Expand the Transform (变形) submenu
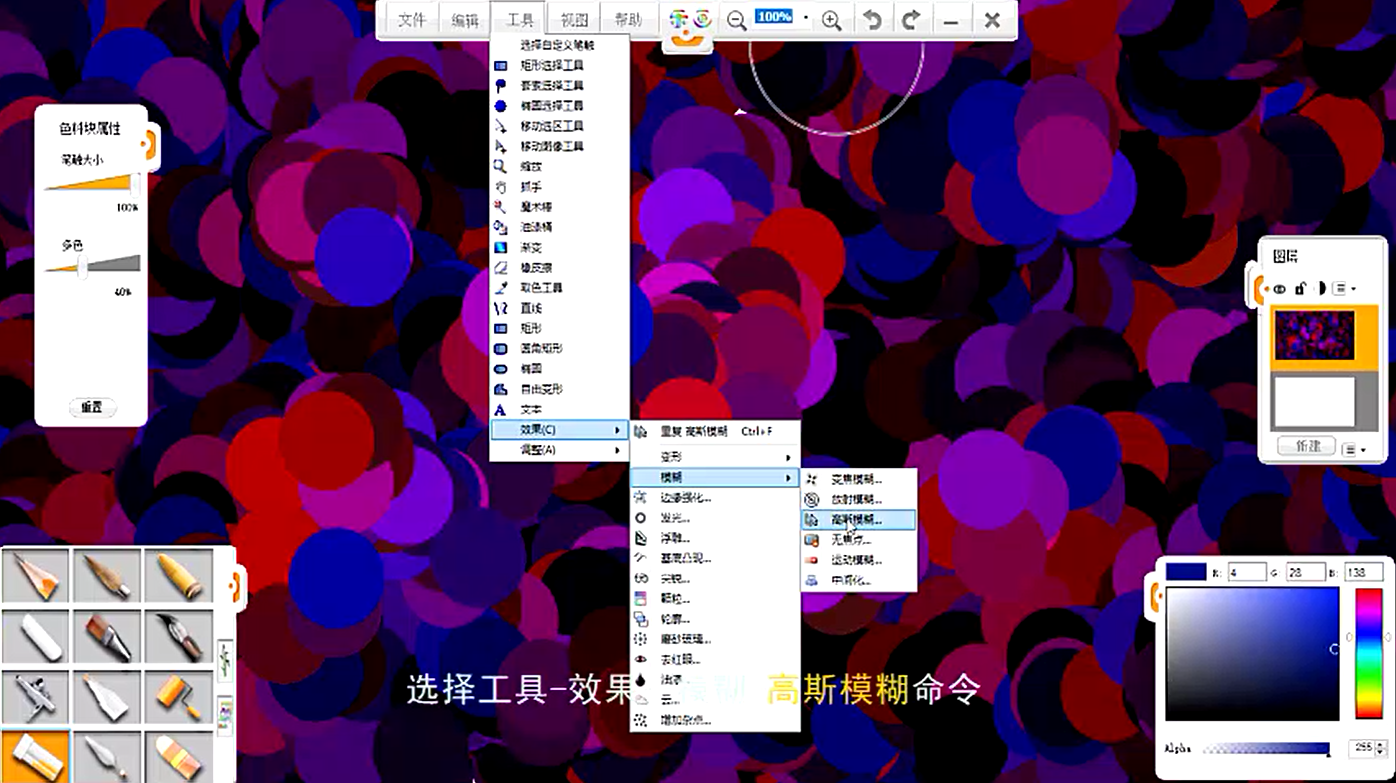The height and width of the screenshot is (783, 1396). (x=715, y=457)
